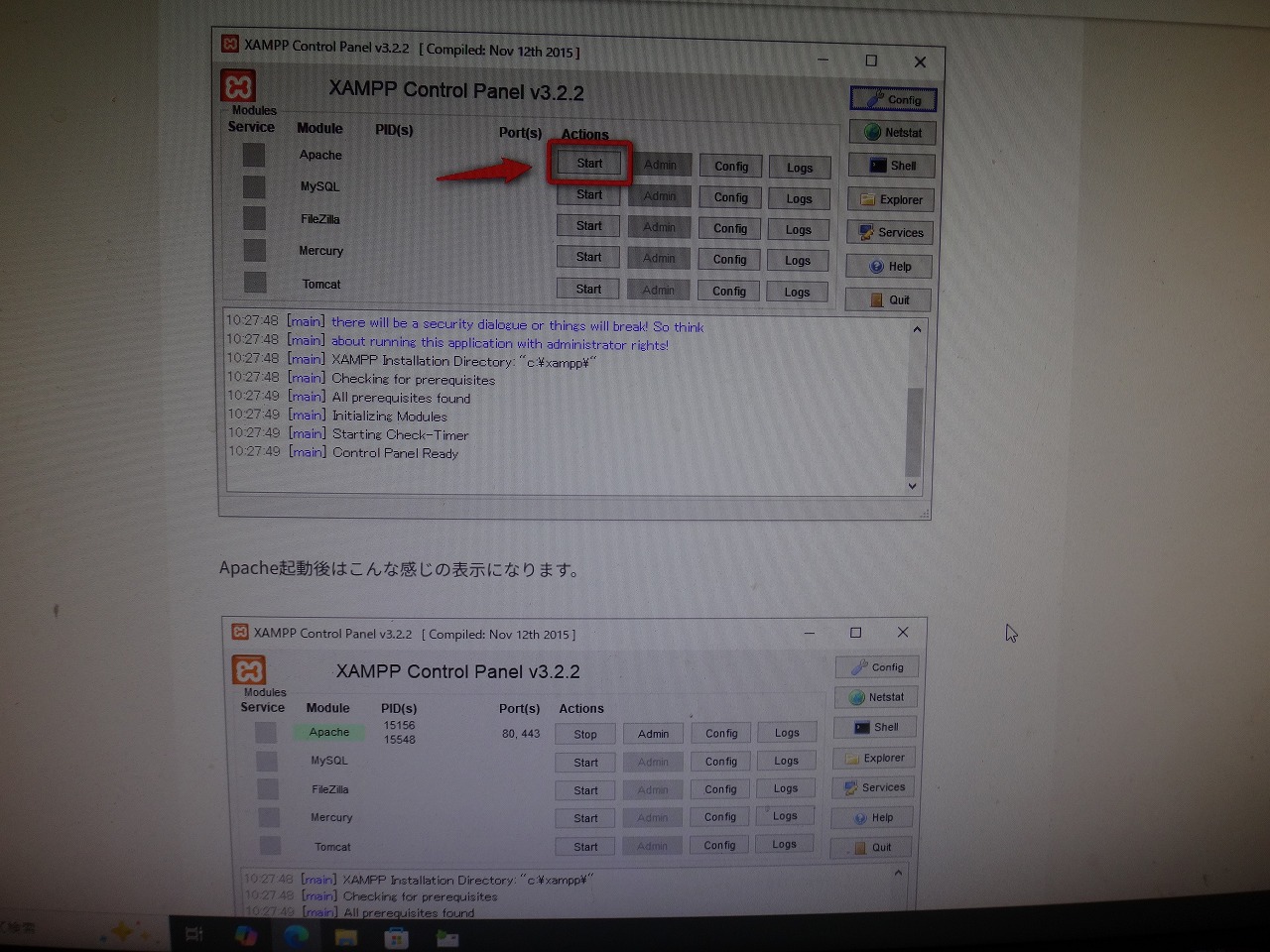The height and width of the screenshot is (952, 1270).
Task: Toggle MySQL service checkbox in lower panel
Action: click(x=266, y=761)
